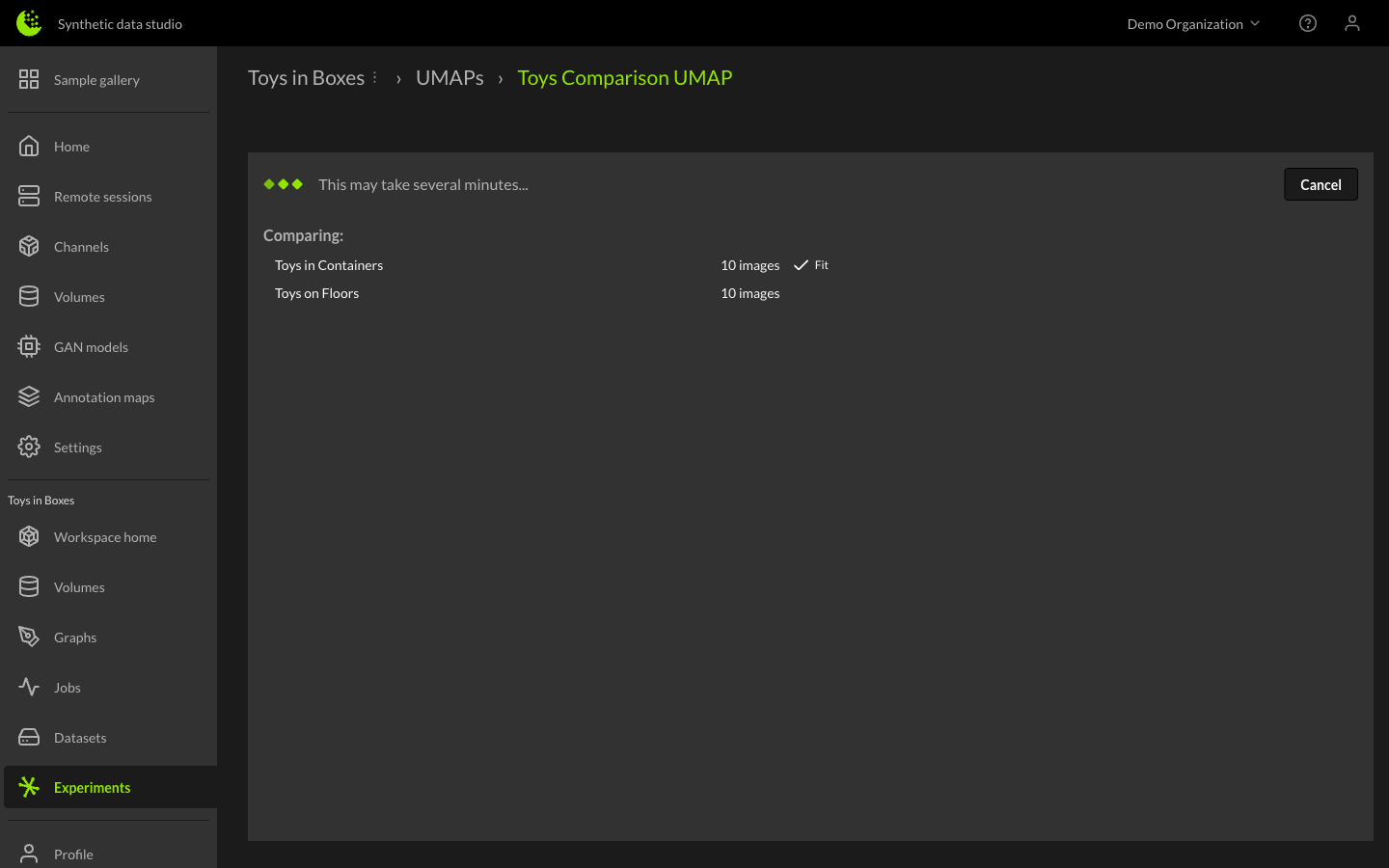Image resolution: width=1389 pixels, height=868 pixels.
Task: Click the Sample gallery grid icon
Action: pyautogui.click(x=29, y=79)
